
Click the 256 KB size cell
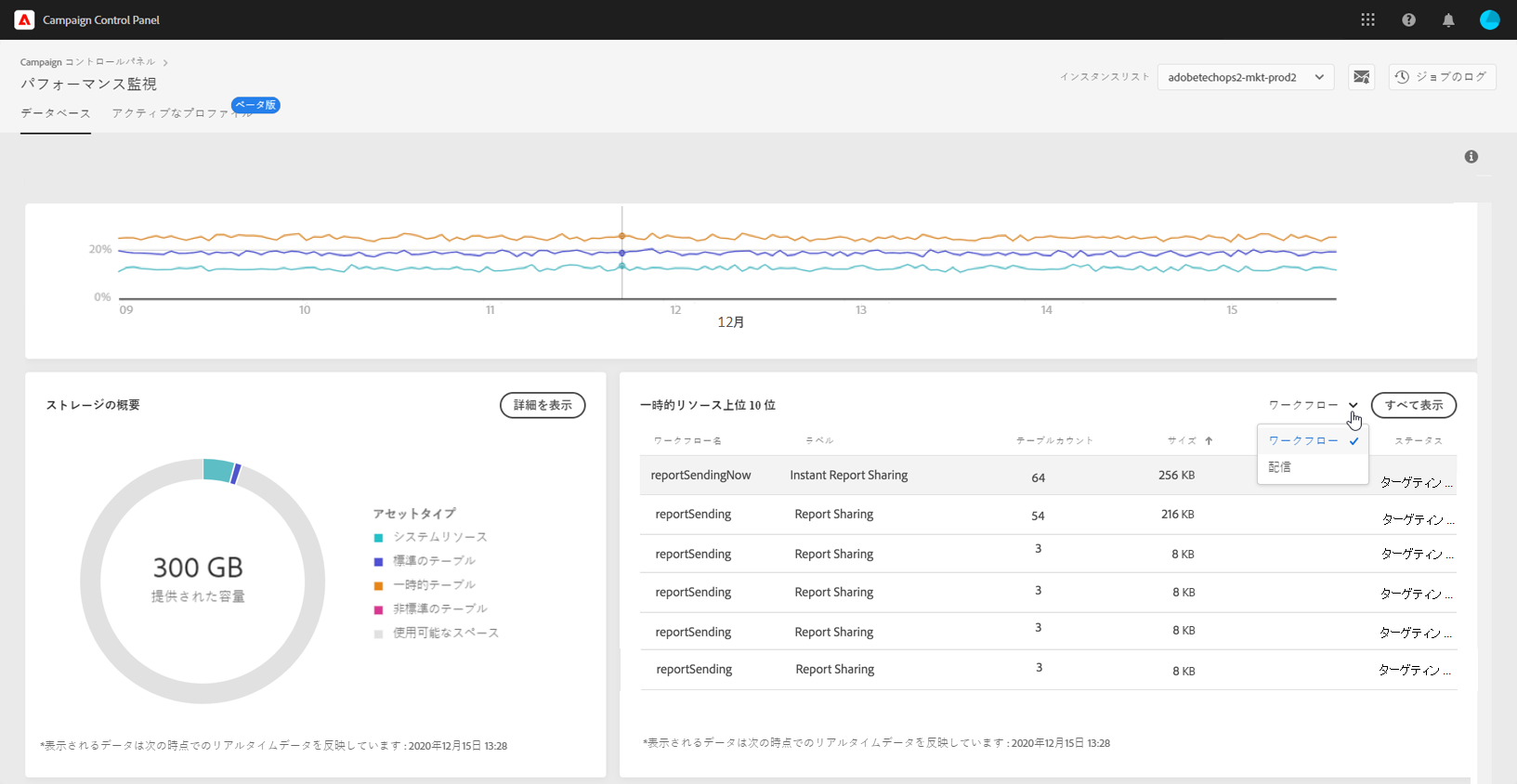[1176, 475]
